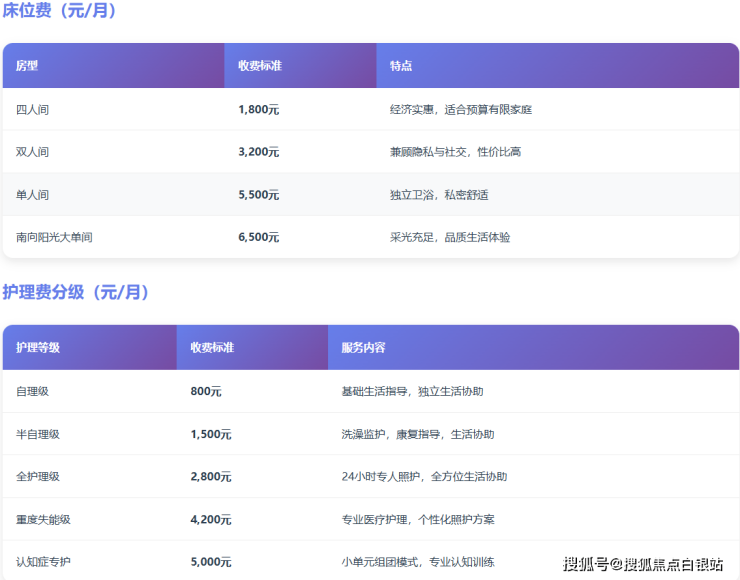Choose the 双人间 row label
Viewport: 740px width, 580px height.
(x=33, y=152)
